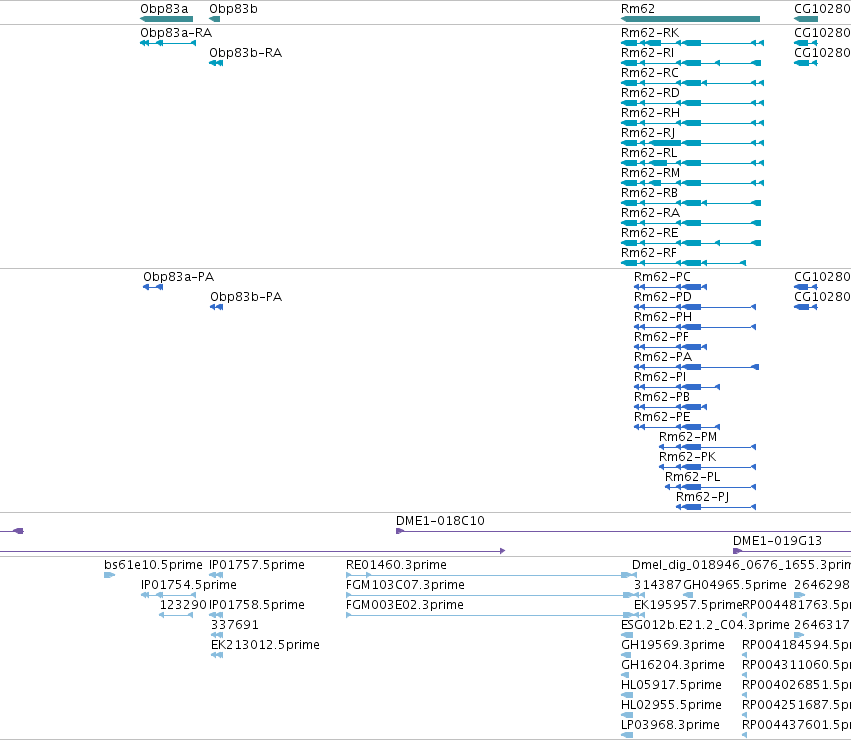Select the FGM003E02.3prime EST label

(x=405, y=605)
